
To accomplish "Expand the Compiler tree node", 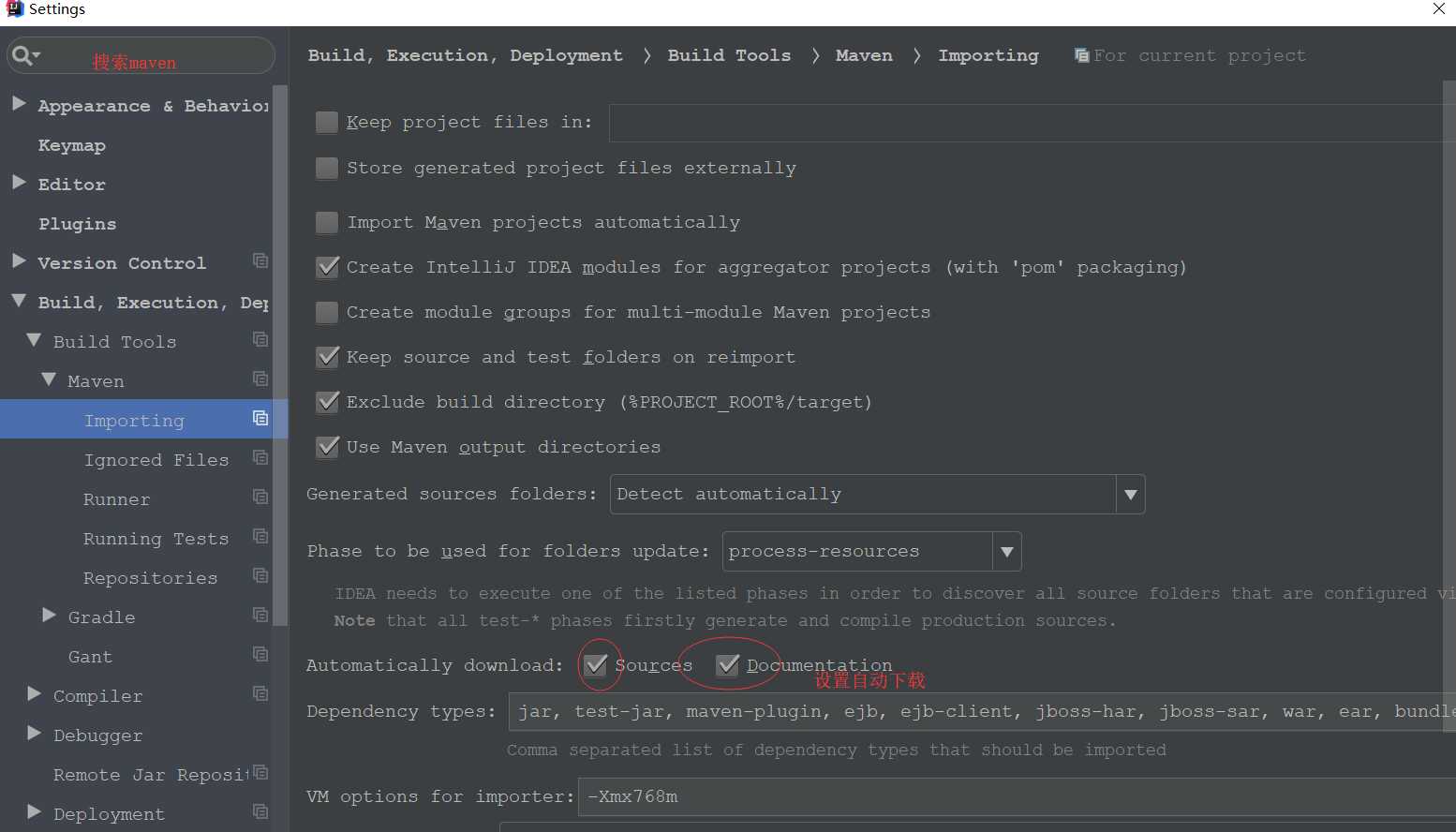I will [x=34, y=693].
